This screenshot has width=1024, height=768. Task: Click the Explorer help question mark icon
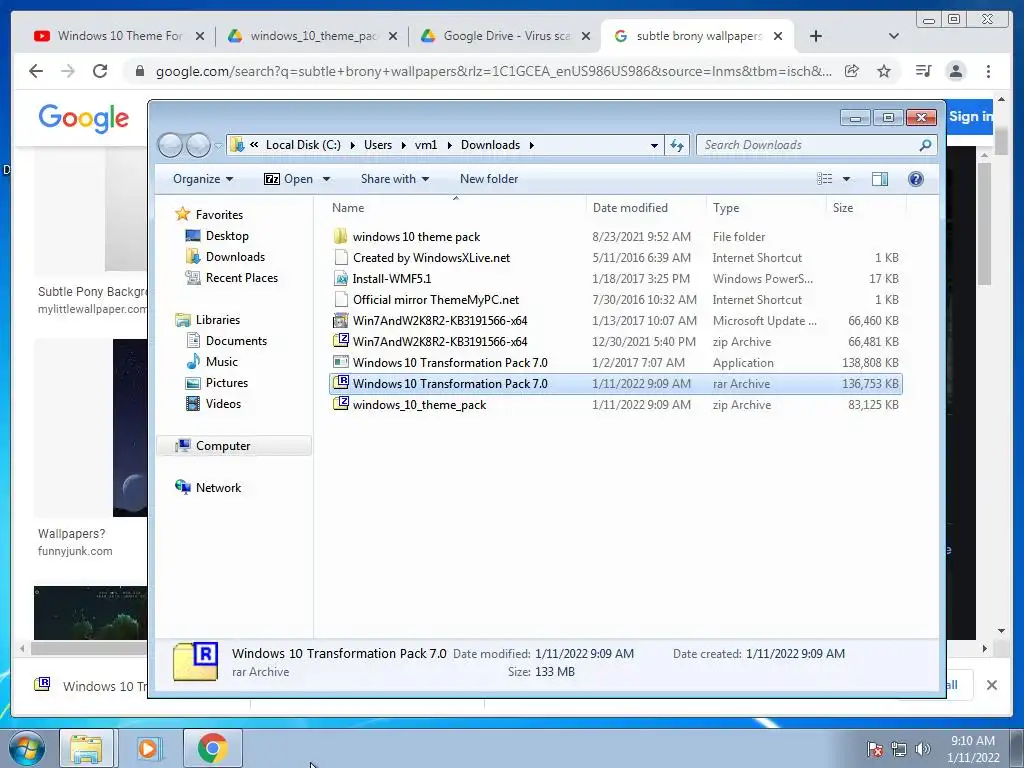point(916,179)
